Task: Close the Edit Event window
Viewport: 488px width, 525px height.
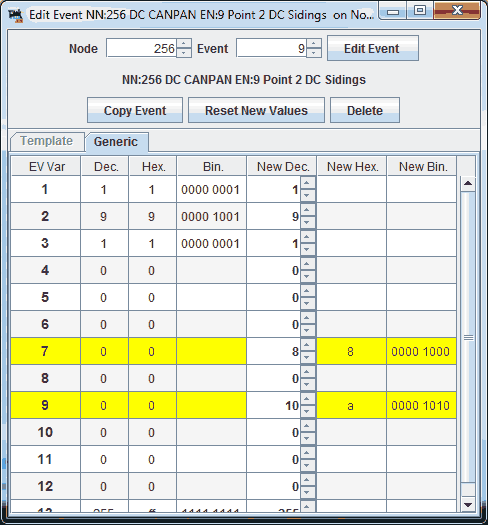Action: point(457,11)
